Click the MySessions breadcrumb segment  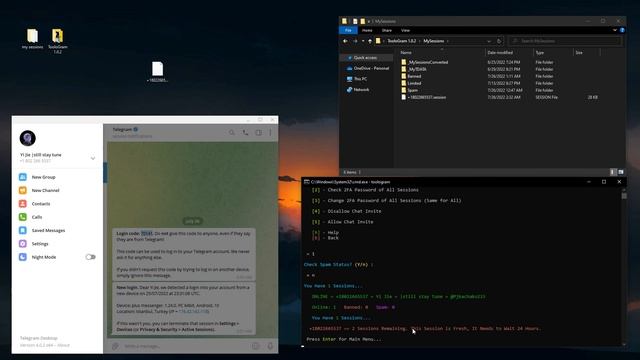pos(433,41)
